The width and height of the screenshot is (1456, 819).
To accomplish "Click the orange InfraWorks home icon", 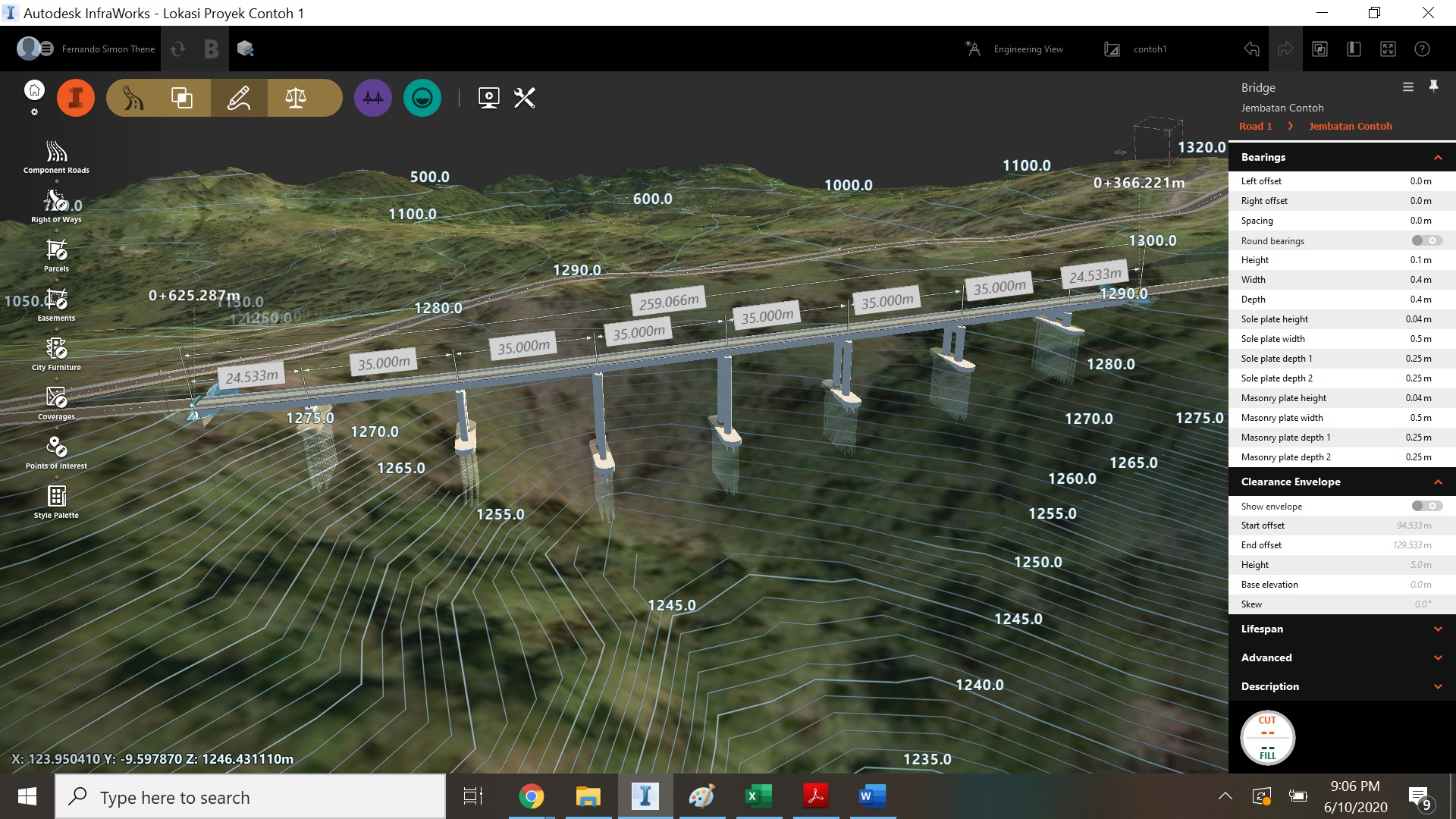I will [x=76, y=98].
